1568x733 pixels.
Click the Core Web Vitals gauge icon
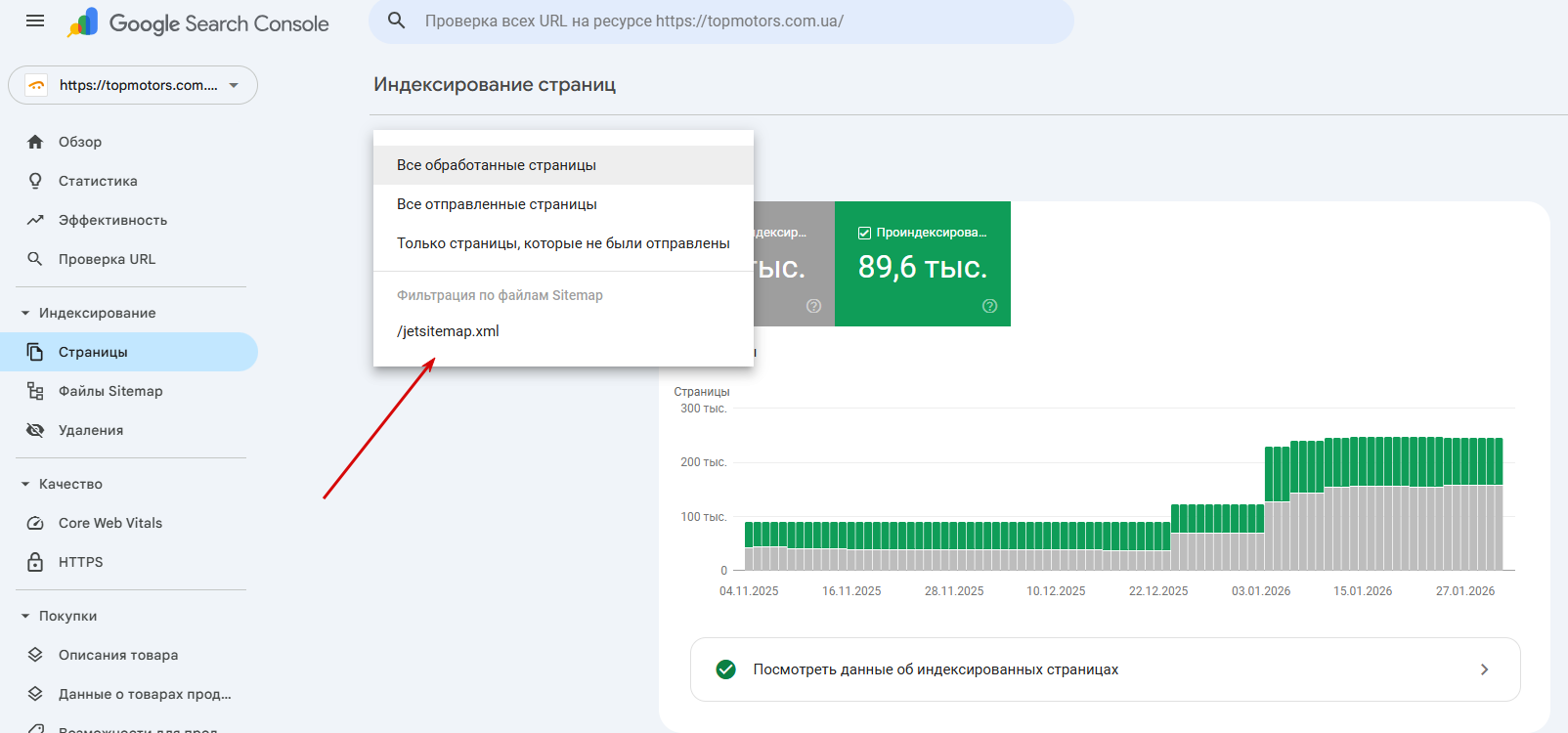[35, 523]
